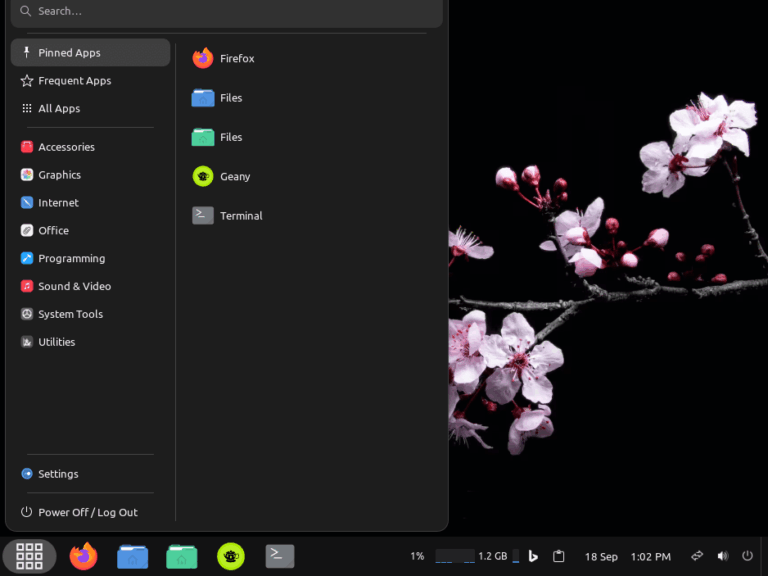Viewport: 768px width, 576px height.
Task: Open the clipboard manager tray icon
Action: tap(558, 556)
